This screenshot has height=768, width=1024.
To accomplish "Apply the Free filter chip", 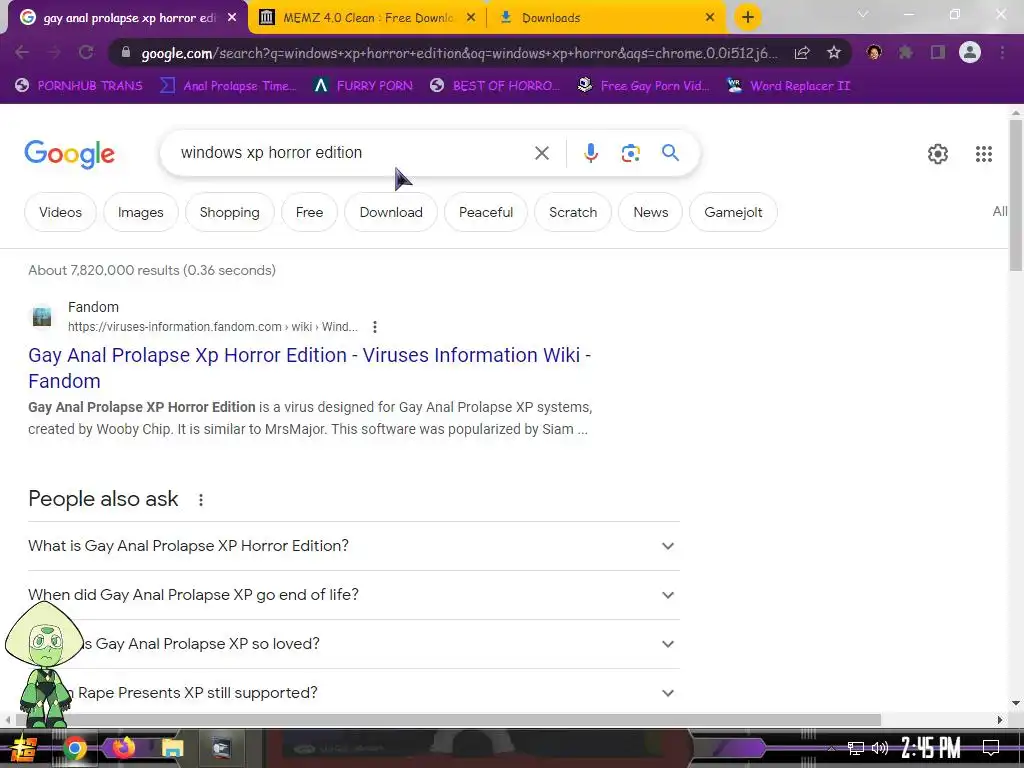I will 309,212.
